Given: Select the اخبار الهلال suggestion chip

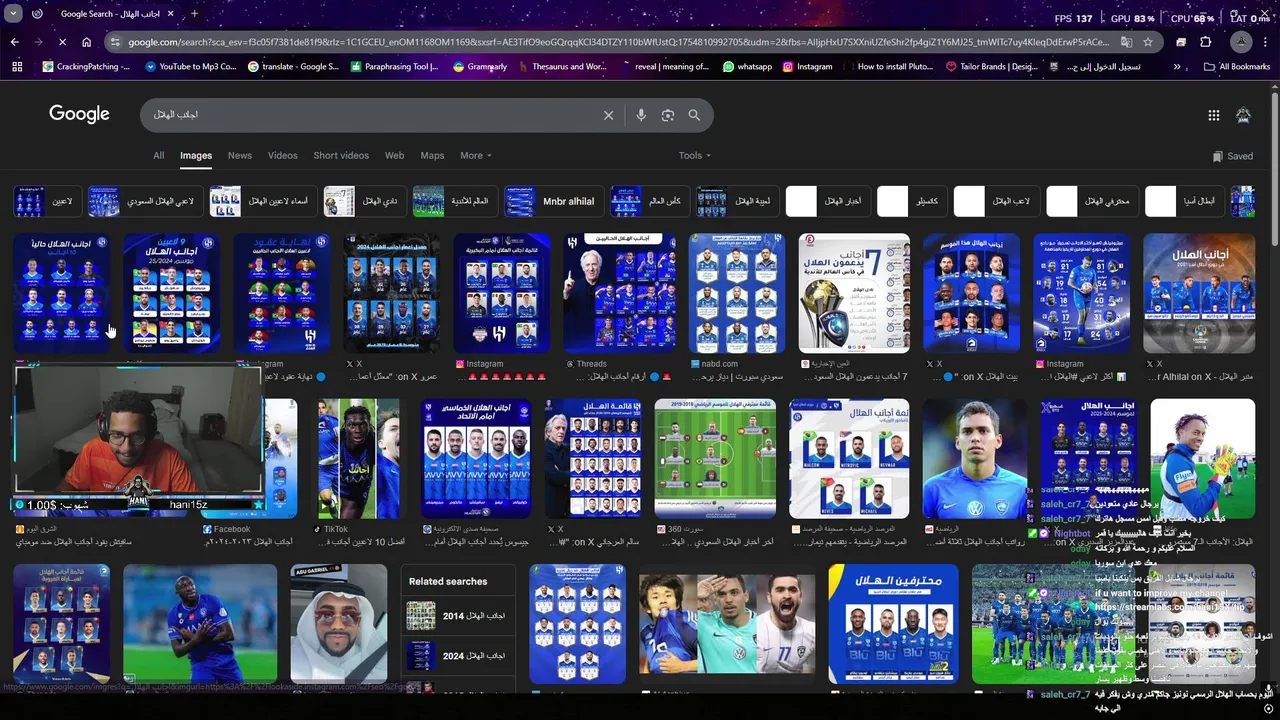Looking at the screenshot, I should pyautogui.click(x=827, y=201).
